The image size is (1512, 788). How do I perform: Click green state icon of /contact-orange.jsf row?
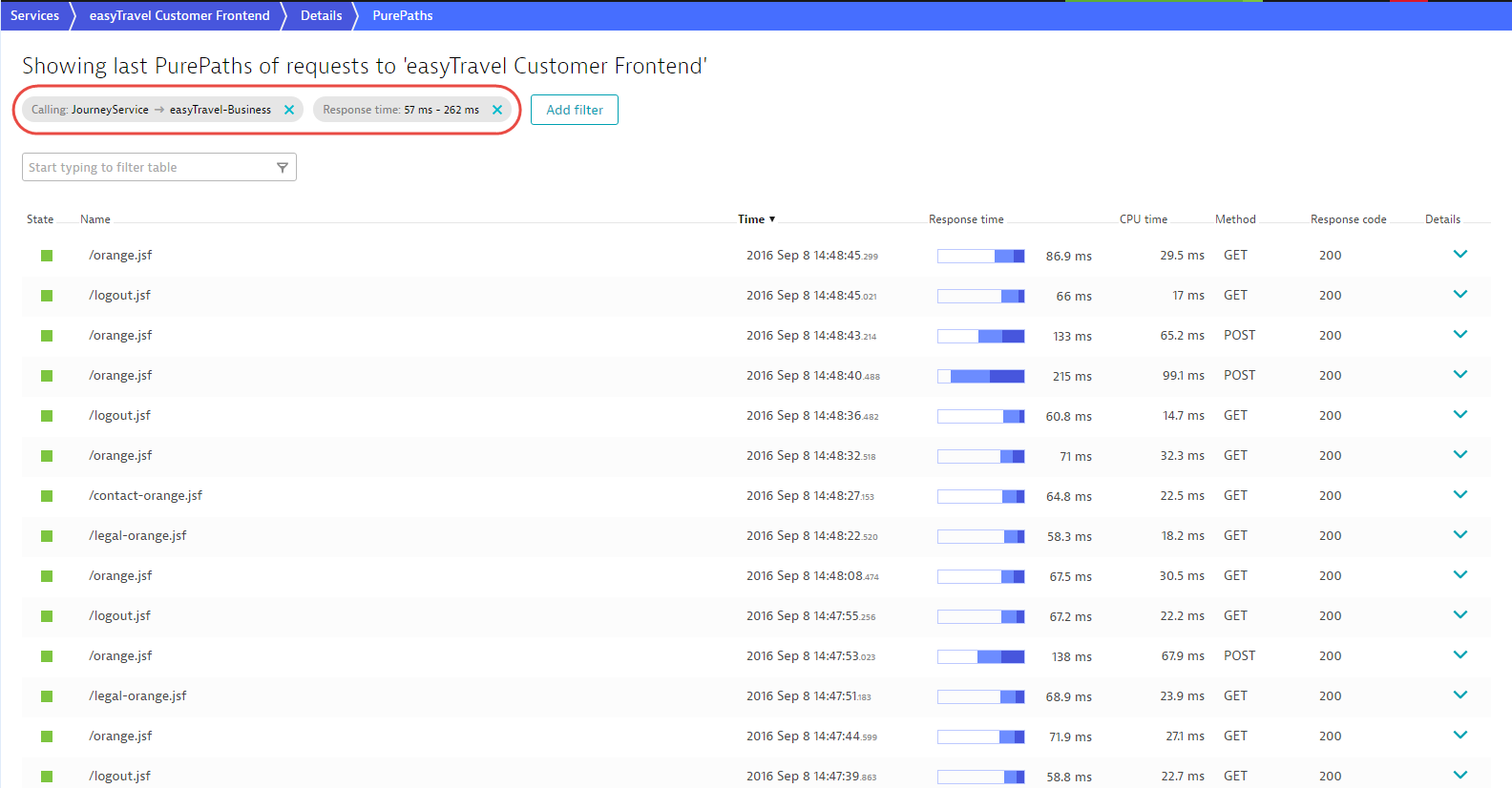(47, 496)
